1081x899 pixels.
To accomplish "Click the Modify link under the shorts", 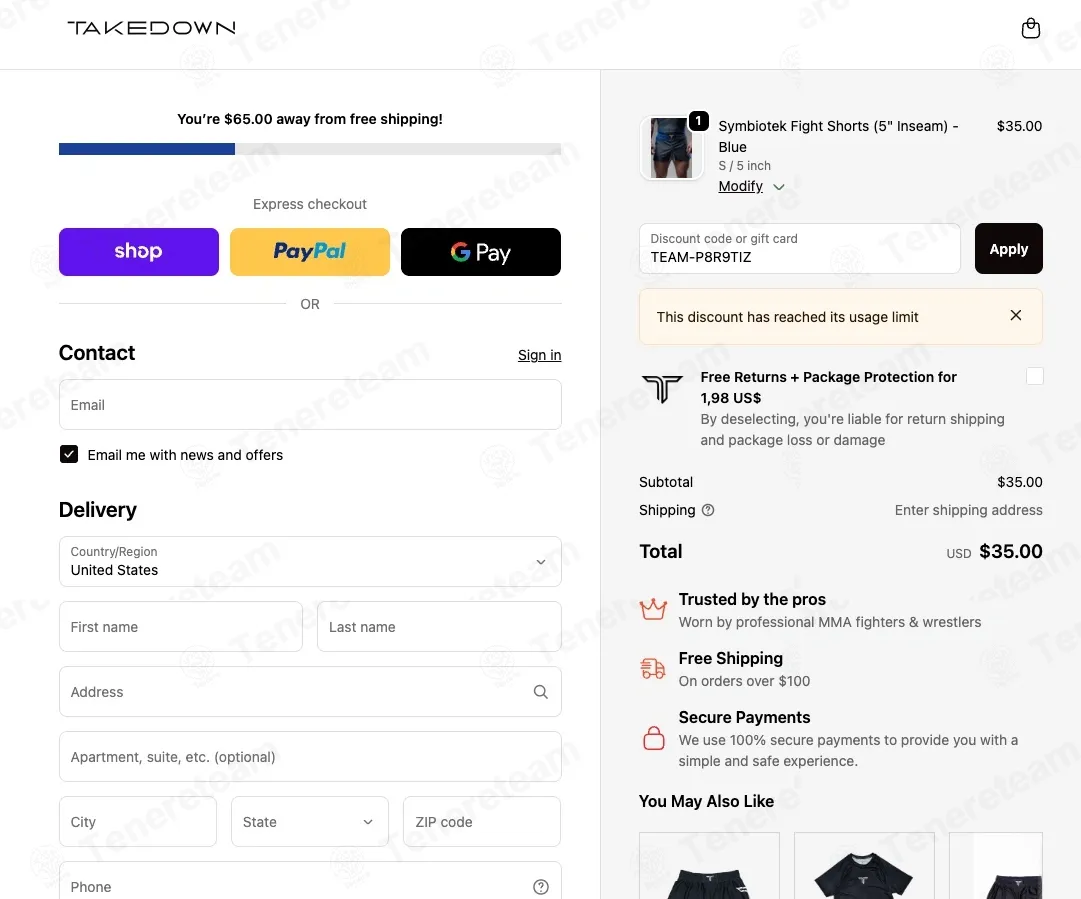I will (x=740, y=186).
